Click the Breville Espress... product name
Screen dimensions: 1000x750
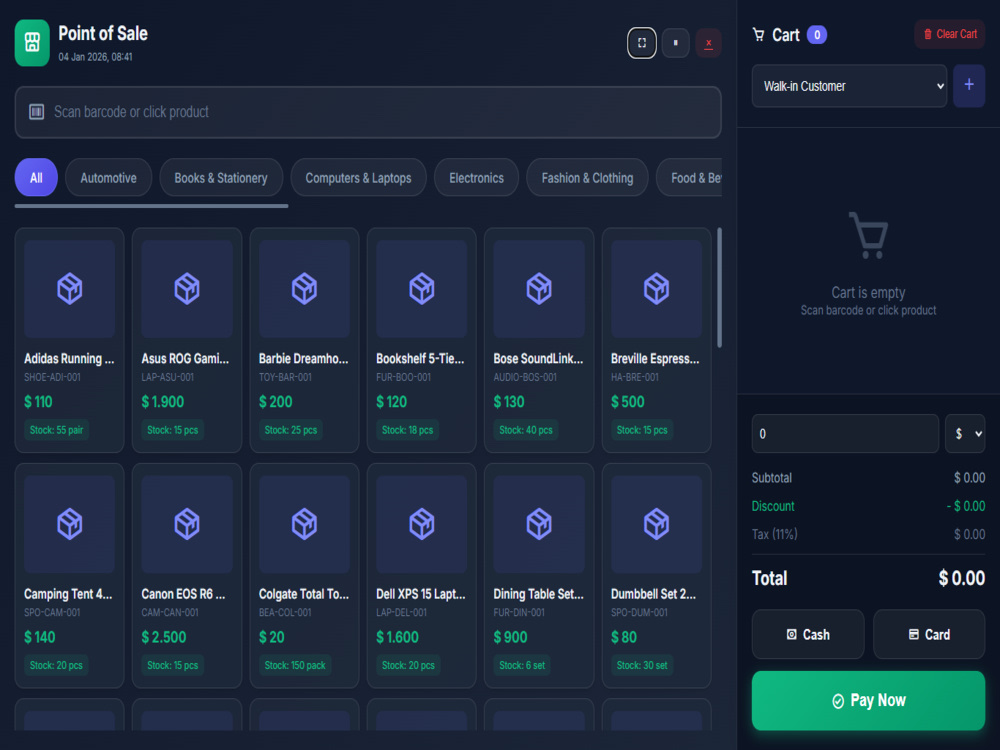click(x=655, y=358)
